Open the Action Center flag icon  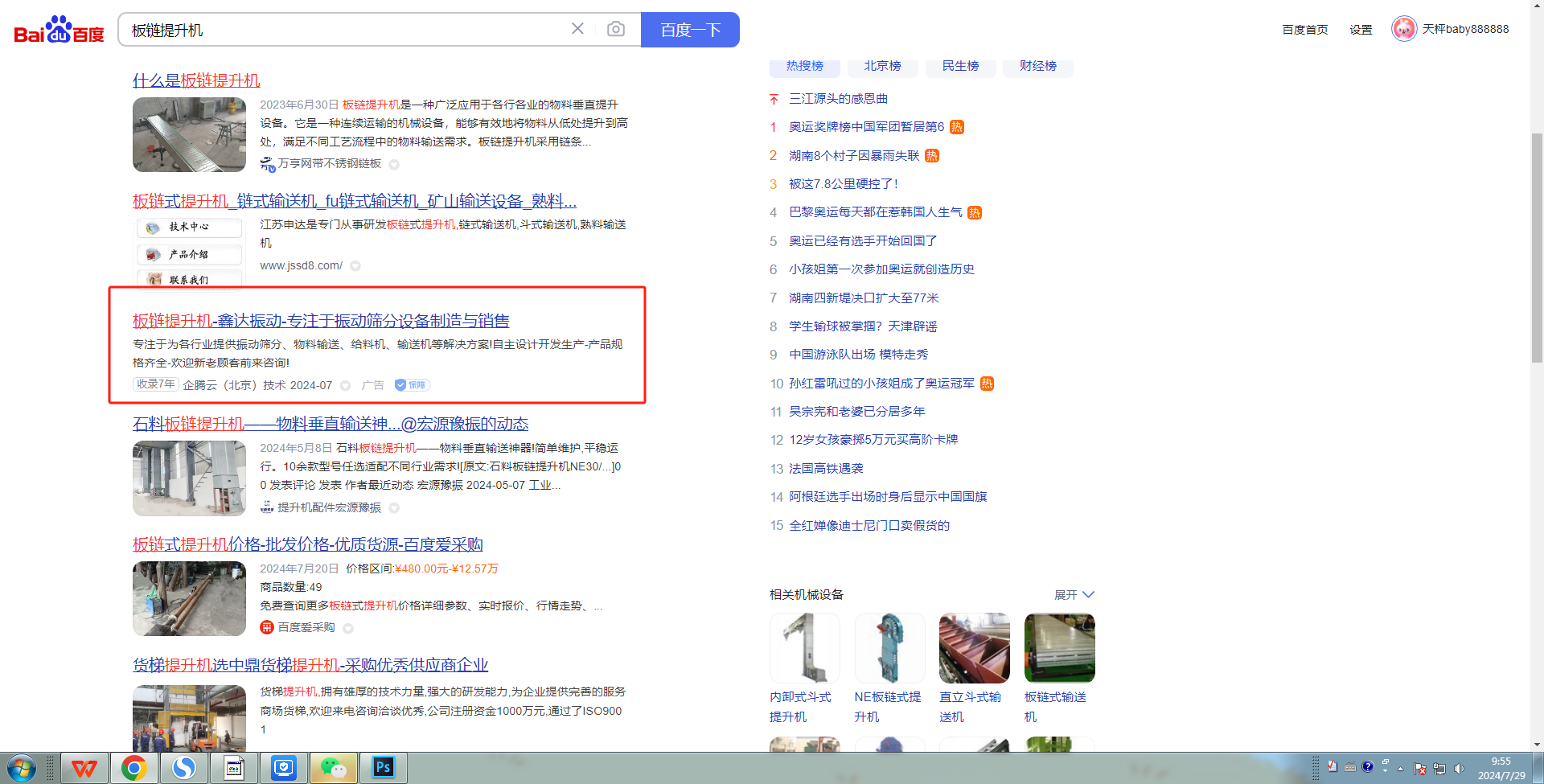click(1420, 769)
